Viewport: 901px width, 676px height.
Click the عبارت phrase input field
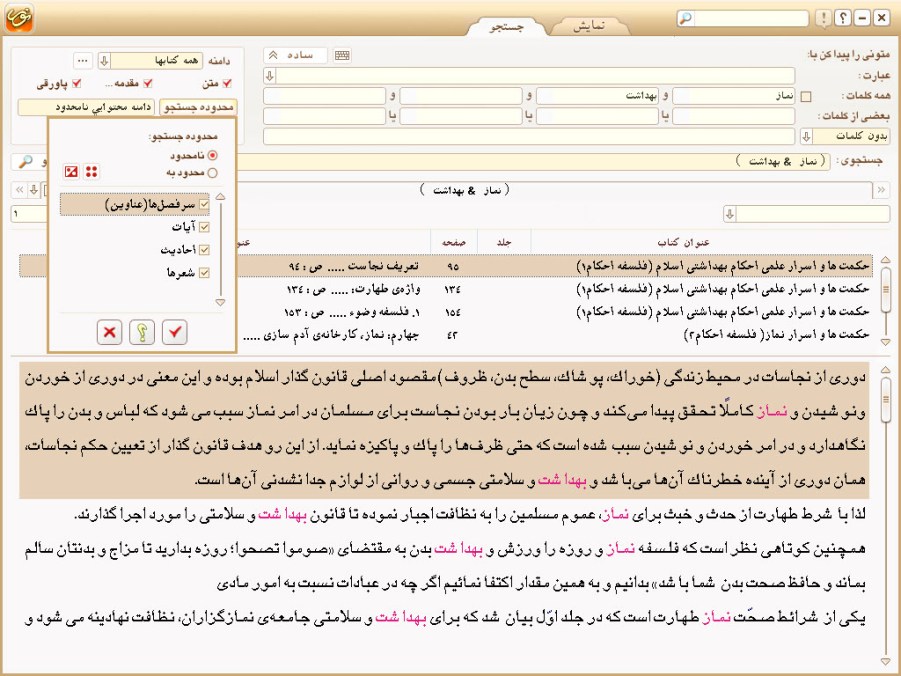(536, 75)
